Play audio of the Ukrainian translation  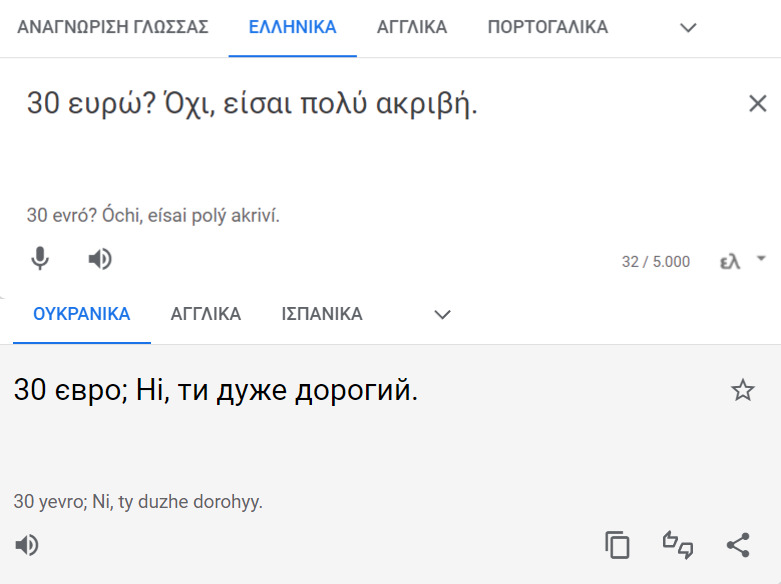pos(27,545)
